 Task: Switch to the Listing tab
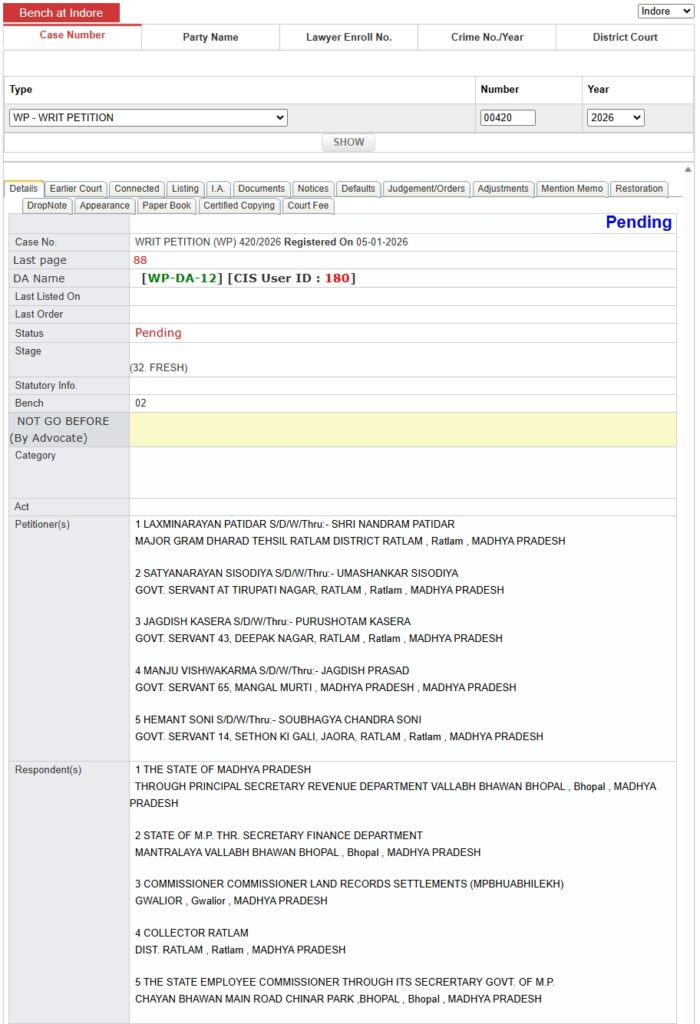point(185,189)
